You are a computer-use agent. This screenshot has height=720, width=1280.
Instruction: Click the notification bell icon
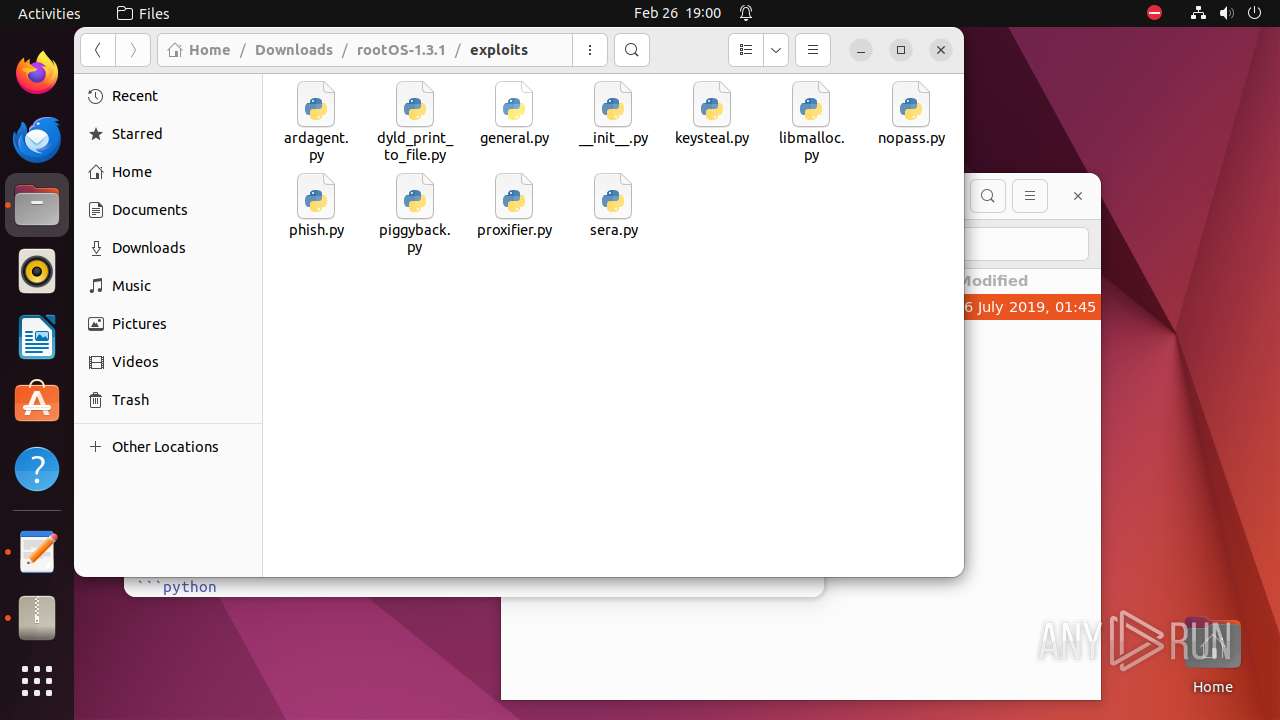coord(746,13)
